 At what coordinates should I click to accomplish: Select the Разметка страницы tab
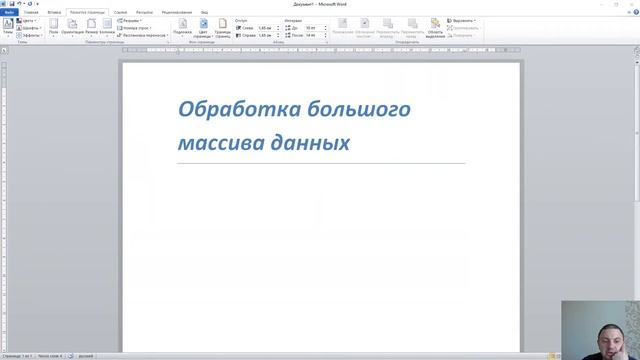[x=87, y=12]
